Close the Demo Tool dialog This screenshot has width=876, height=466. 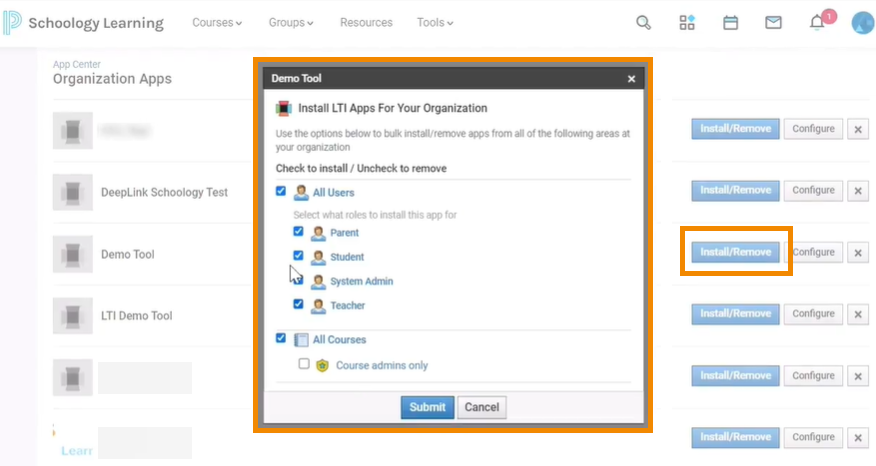[x=631, y=78]
